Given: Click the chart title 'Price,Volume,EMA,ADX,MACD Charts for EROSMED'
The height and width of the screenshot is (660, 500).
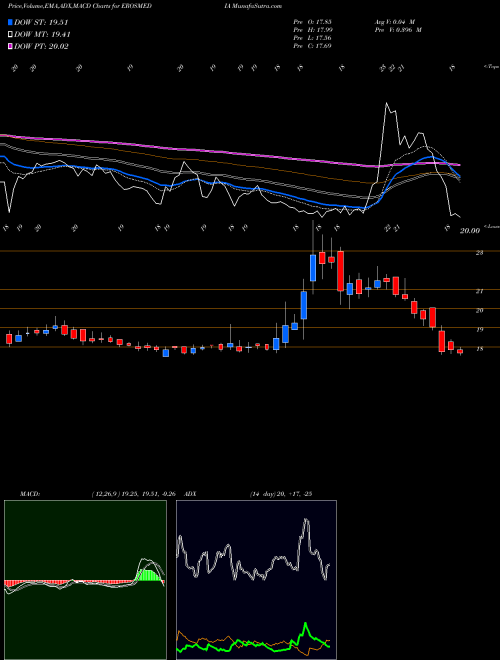Looking at the screenshot, I should [80, 6].
